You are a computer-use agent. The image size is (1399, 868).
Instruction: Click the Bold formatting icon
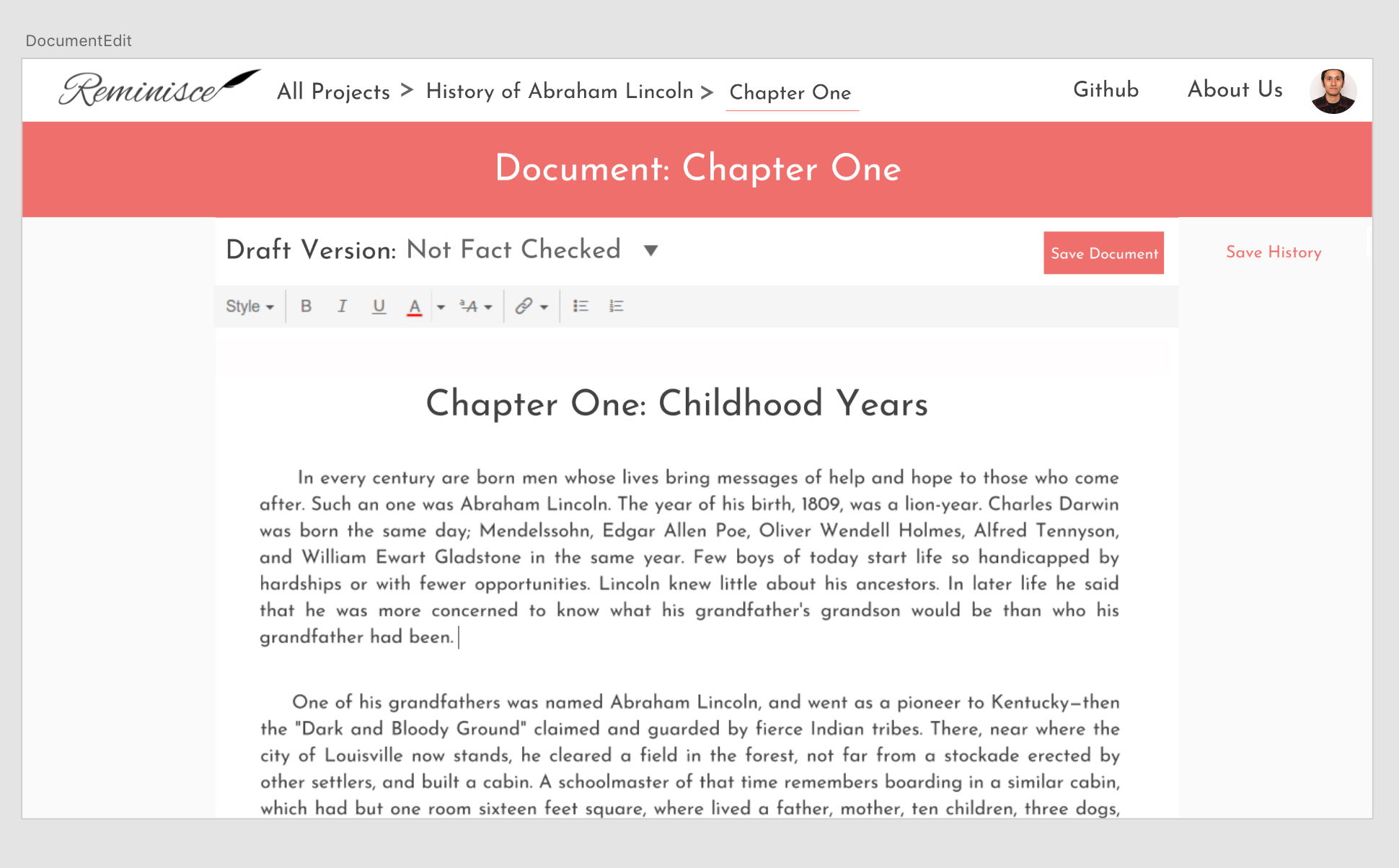pyautogui.click(x=306, y=305)
